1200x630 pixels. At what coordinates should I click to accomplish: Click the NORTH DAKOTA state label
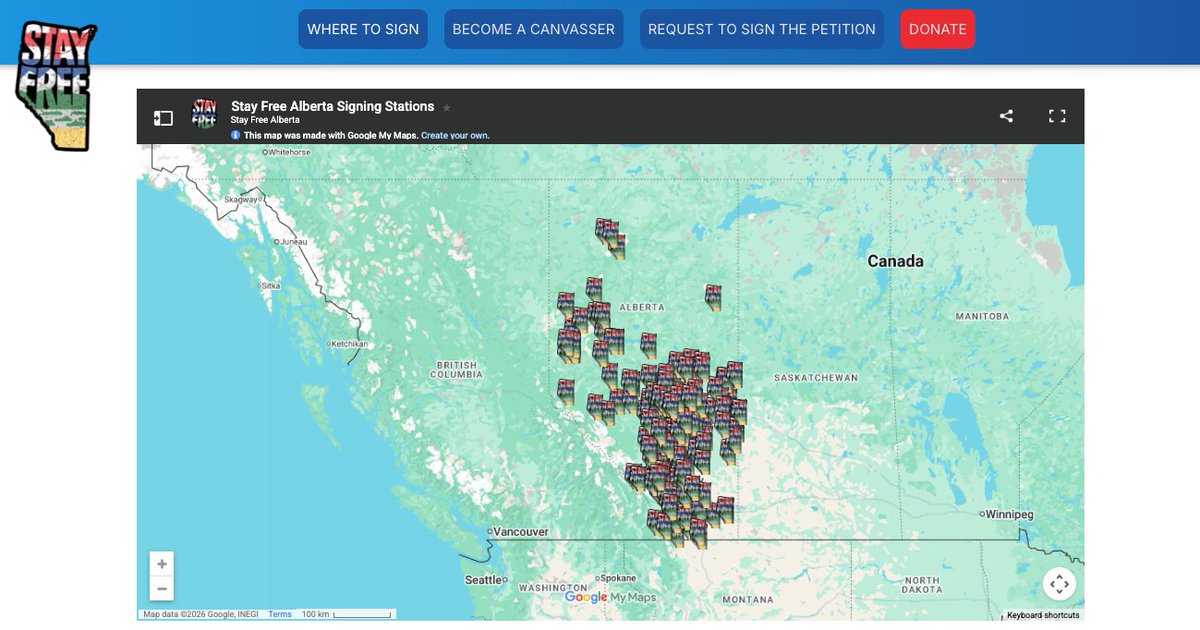point(921,586)
